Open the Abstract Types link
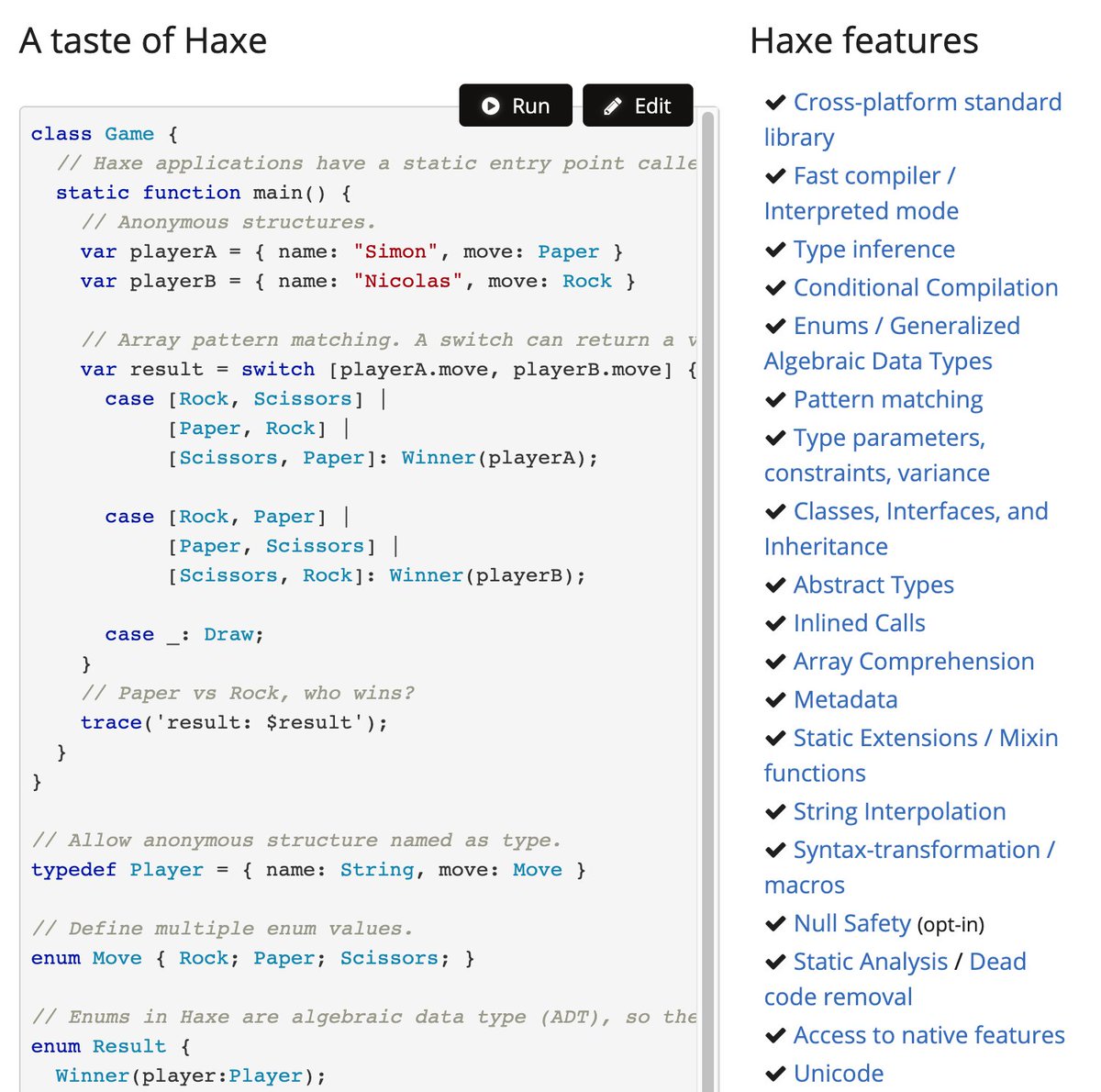Viewport: 1101px width, 1092px height. pos(873,585)
